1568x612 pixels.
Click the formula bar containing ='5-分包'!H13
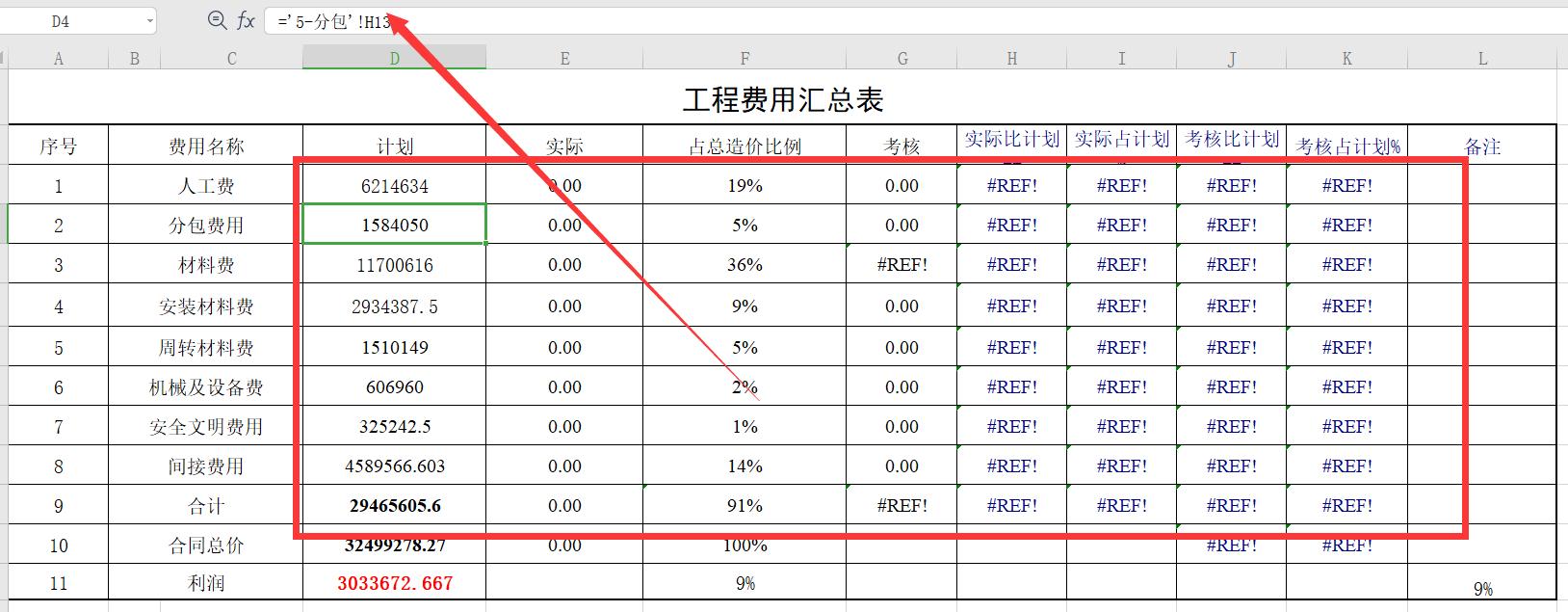(x=915, y=20)
